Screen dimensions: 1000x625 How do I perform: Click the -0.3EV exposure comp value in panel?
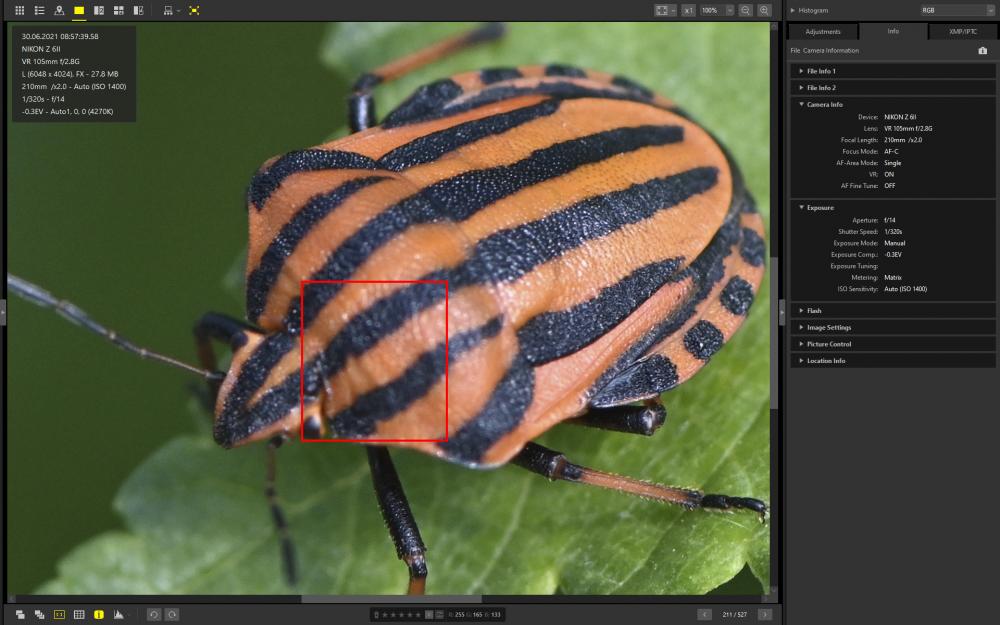tap(893, 254)
